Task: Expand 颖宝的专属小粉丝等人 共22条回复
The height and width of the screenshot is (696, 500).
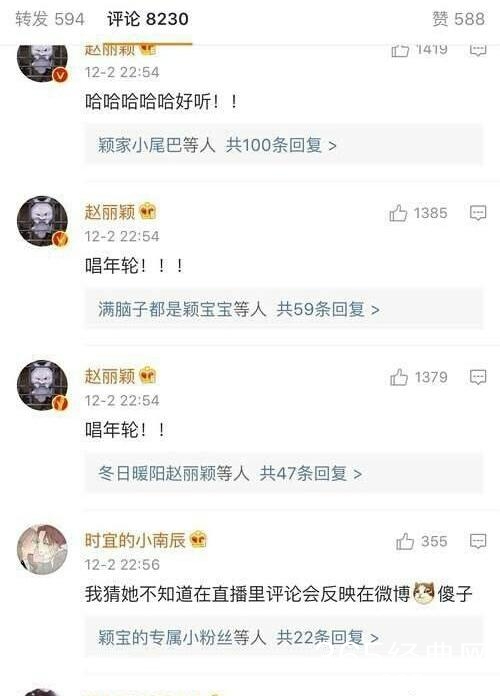Action: (284, 638)
